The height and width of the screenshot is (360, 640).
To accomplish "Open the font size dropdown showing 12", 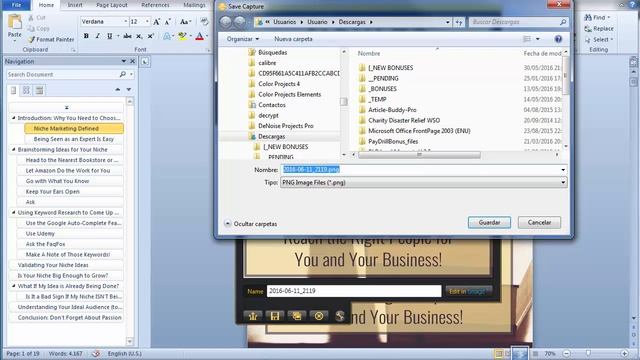I will pyautogui.click(x=147, y=22).
